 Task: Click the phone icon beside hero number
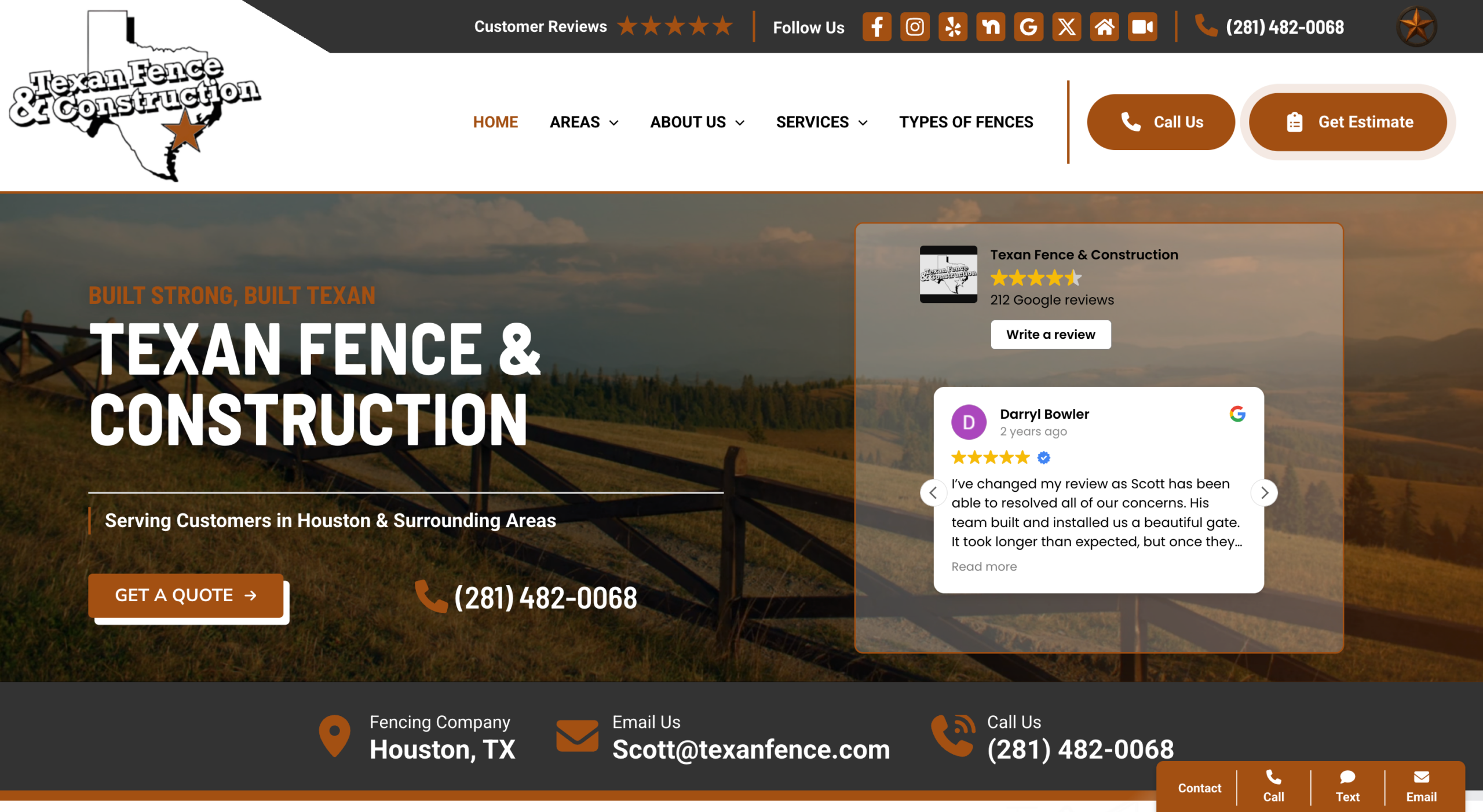431,597
